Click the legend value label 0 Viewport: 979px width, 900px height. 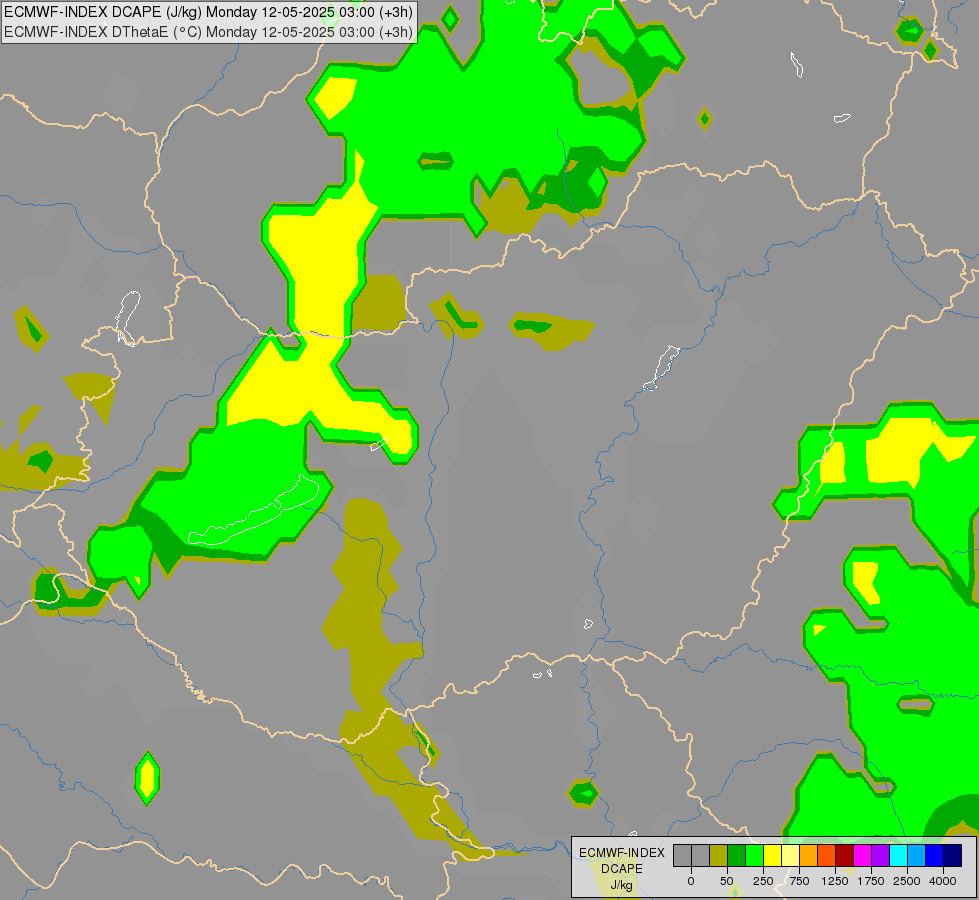pyautogui.click(x=691, y=881)
